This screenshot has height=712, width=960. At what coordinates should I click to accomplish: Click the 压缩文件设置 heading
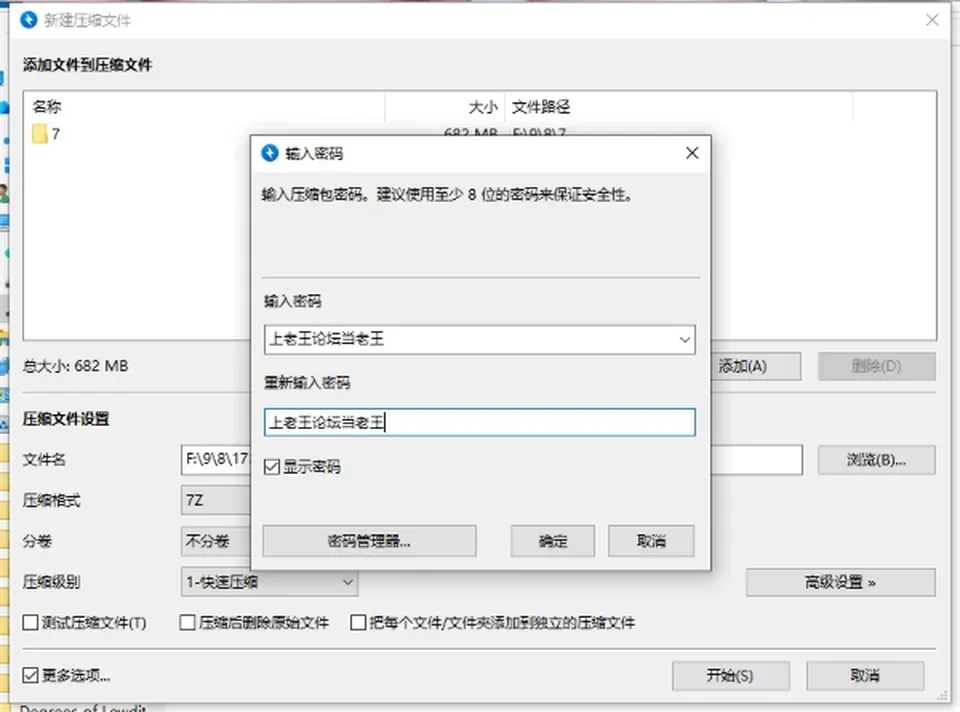point(66,419)
